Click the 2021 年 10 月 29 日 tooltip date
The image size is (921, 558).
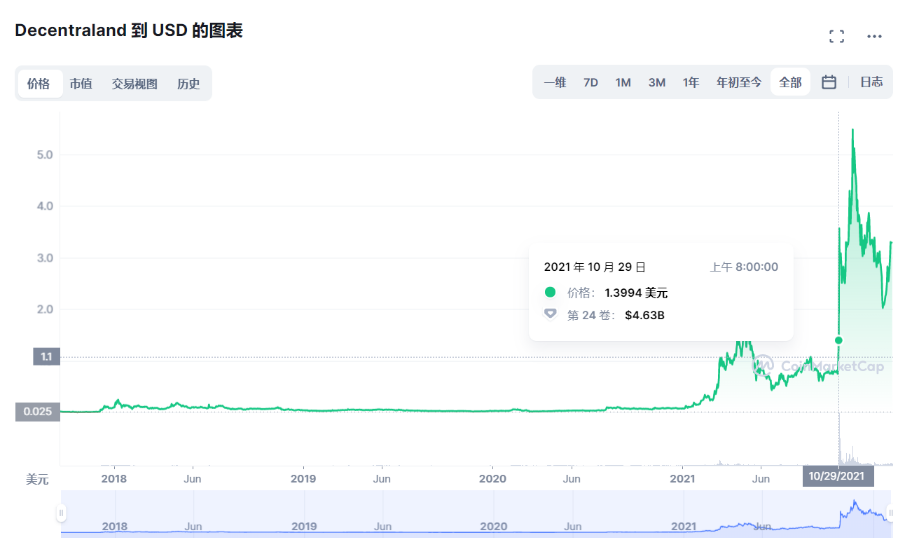[x=594, y=267]
